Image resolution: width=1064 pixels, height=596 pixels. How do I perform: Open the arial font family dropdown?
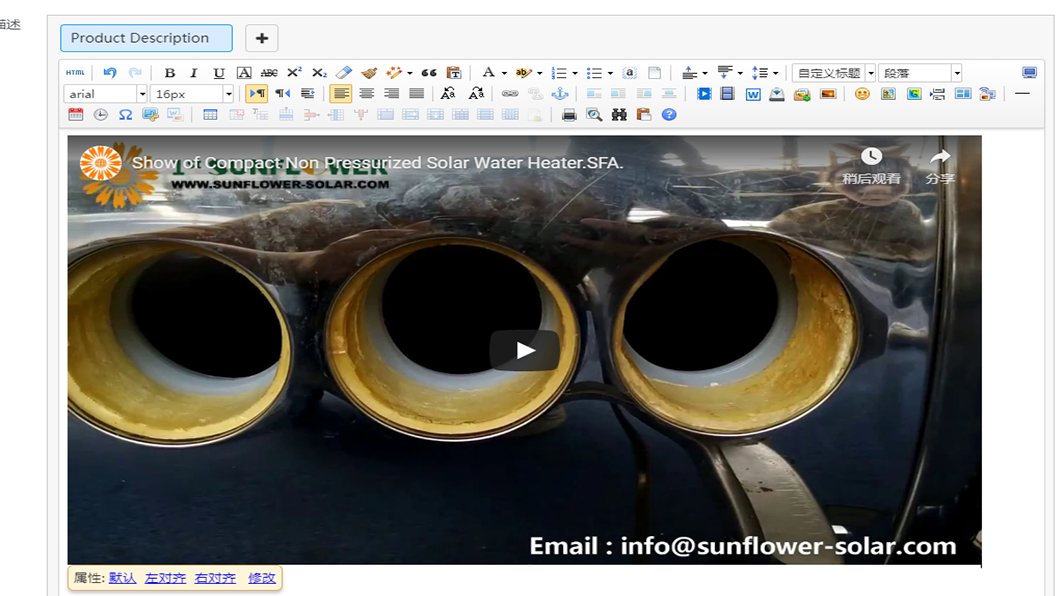point(142,94)
